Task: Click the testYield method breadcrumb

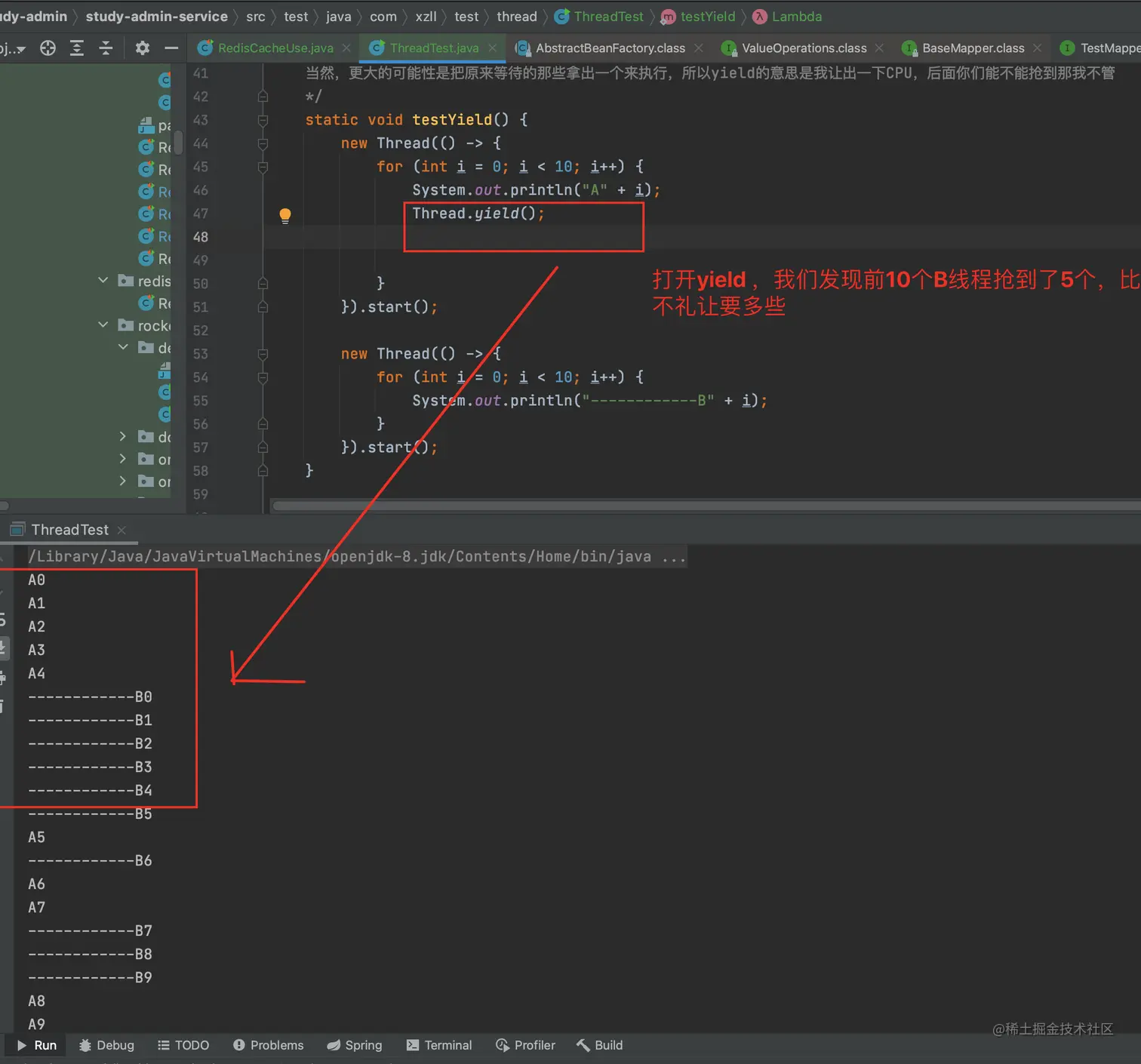Action: (699, 17)
